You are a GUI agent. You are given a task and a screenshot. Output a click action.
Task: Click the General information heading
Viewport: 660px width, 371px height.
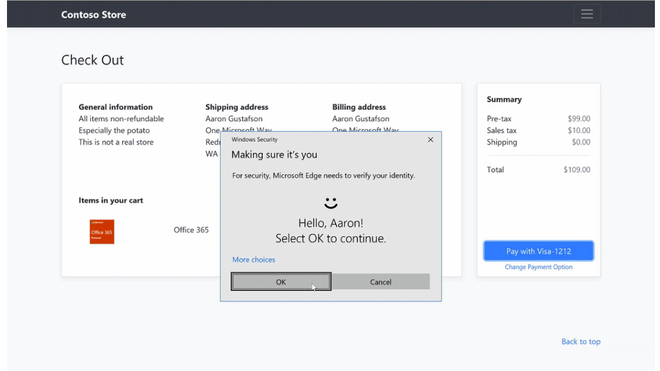point(115,107)
